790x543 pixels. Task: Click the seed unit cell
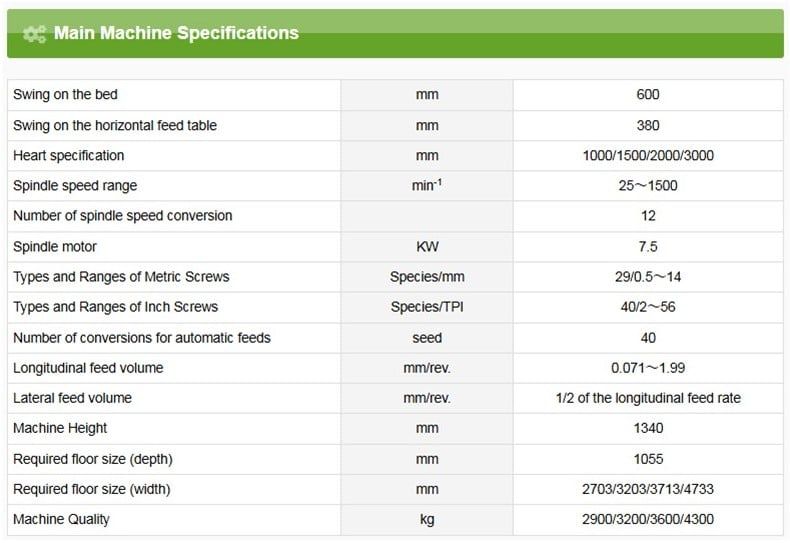[x=427, y=338]
